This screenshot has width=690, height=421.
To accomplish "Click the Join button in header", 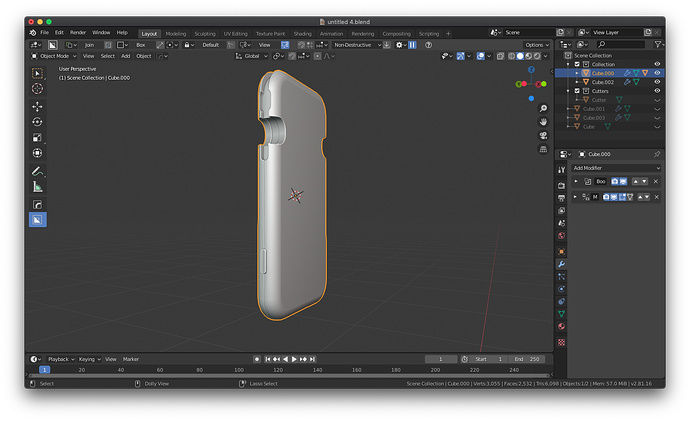I will click(x=89, y=45).
